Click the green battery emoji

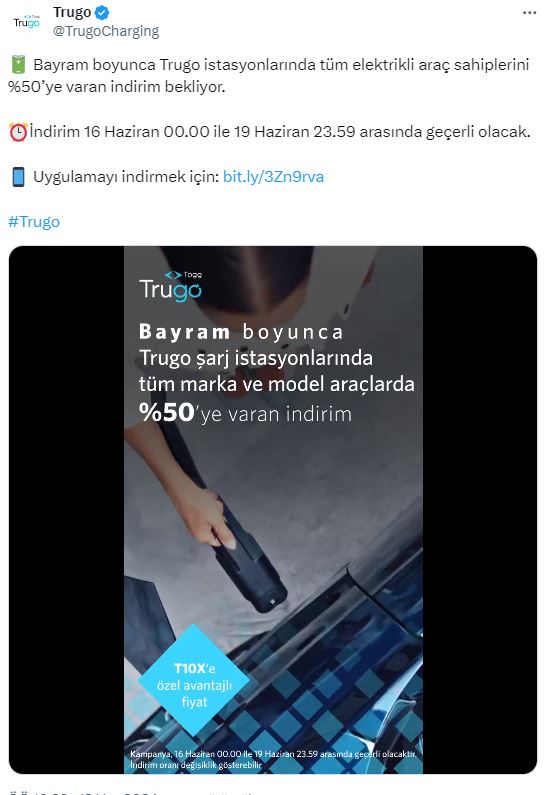tap(18, 65)
